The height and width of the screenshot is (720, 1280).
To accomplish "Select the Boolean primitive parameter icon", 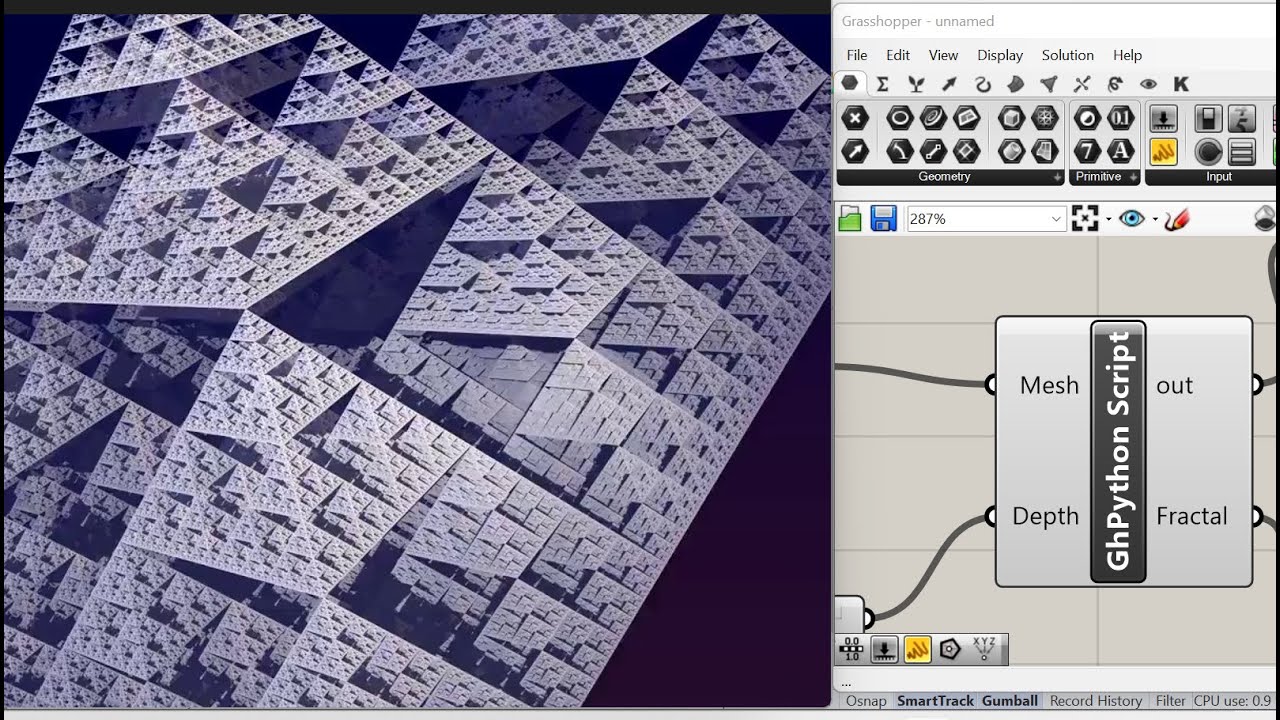I will click(x=1087, y=119).
